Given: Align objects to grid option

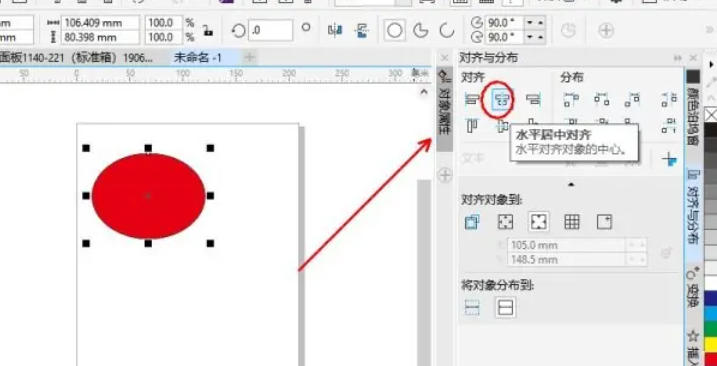Looking at the screenshot, I should click(x=572, y=222).
